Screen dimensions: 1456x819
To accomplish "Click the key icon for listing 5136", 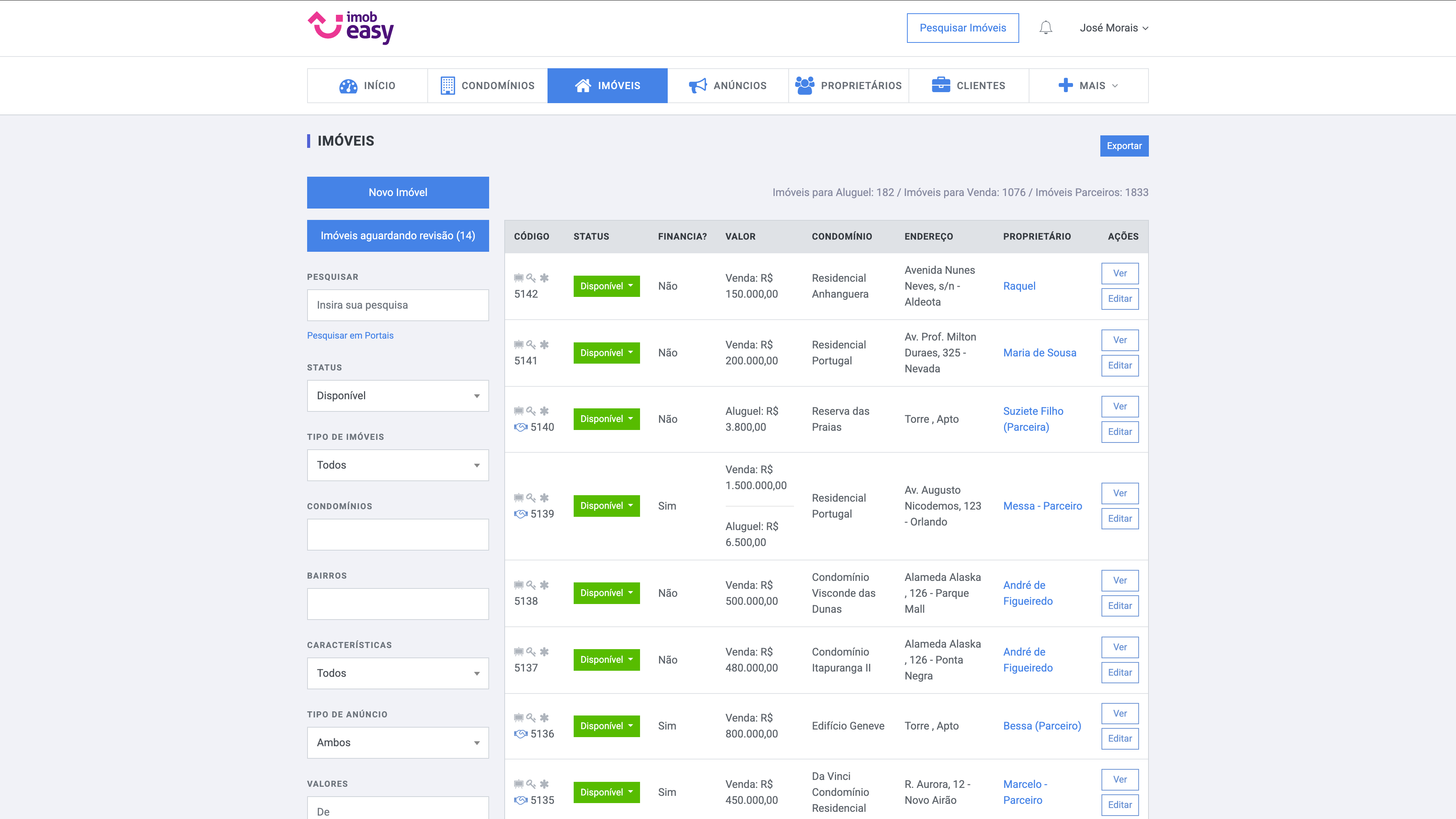I will [531, 718].
